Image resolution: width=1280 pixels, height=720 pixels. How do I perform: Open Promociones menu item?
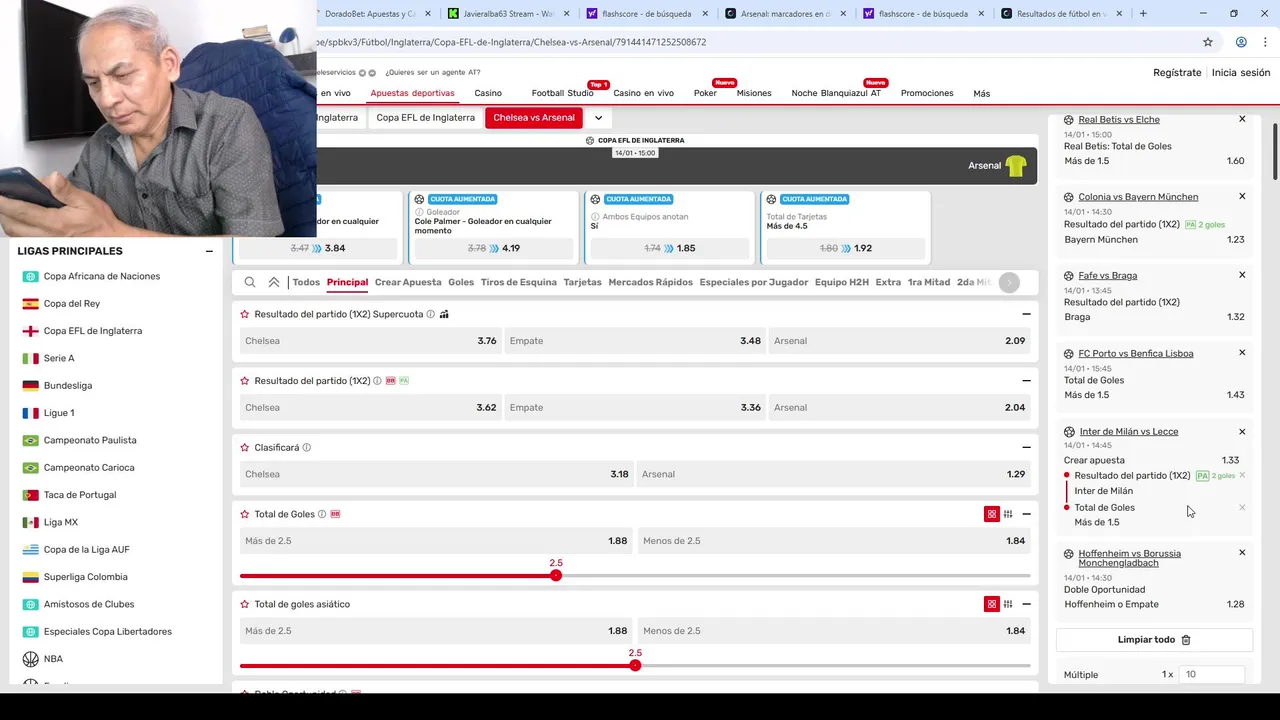click(927, 93)
